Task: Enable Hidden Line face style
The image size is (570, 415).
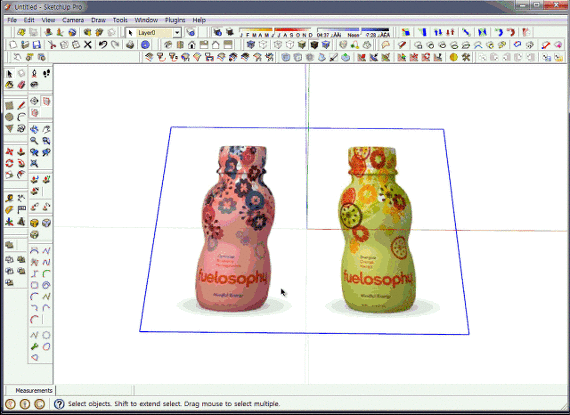Action: [290, 45]
